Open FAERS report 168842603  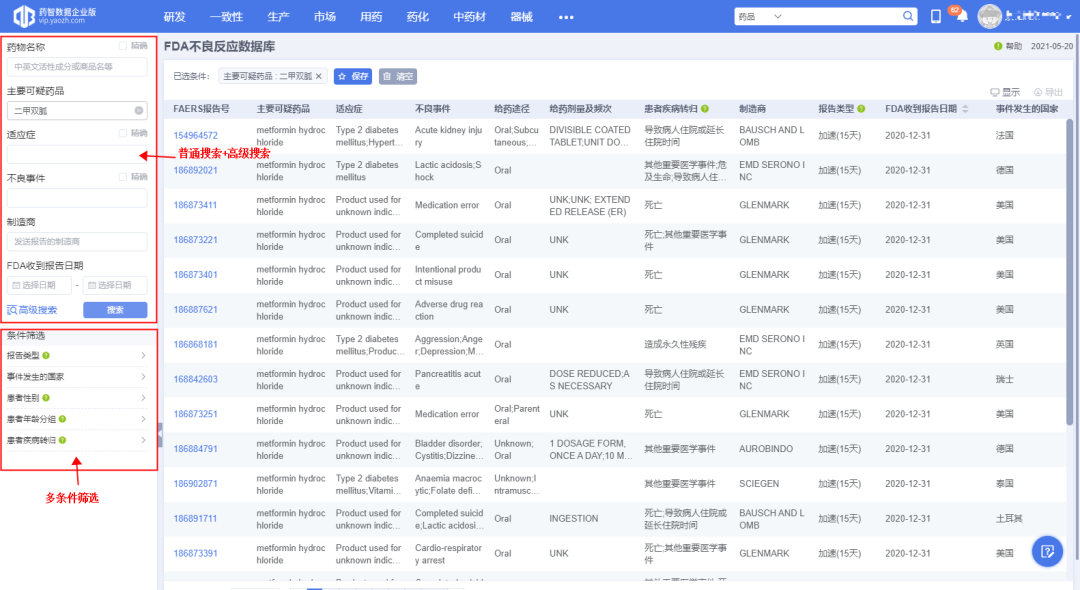click(196, 379)
